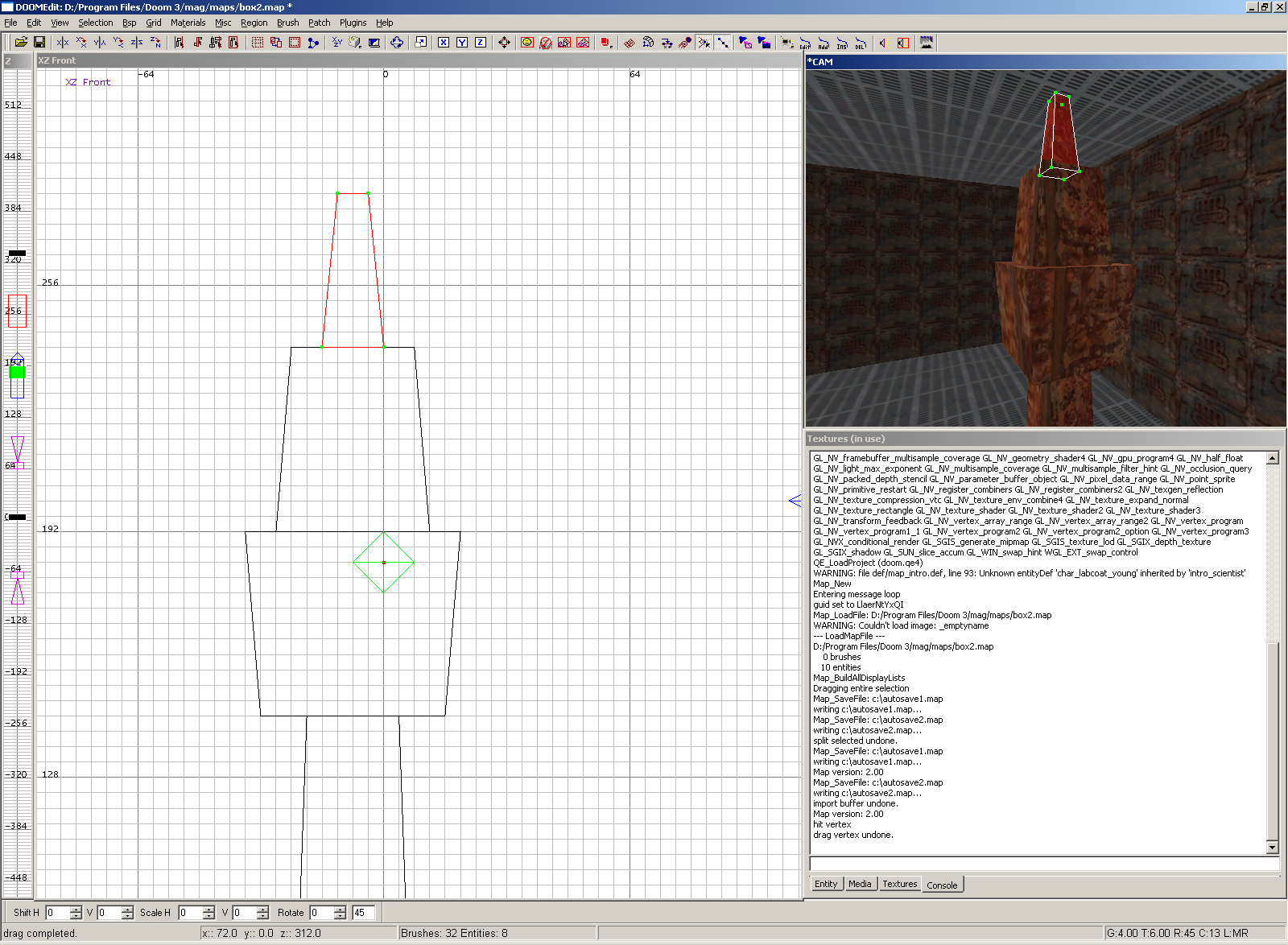Image resolution: width=1288 pixels, height=945 pixels.
Task: Switch to the Textures tab
Action: tap(899, 884)
